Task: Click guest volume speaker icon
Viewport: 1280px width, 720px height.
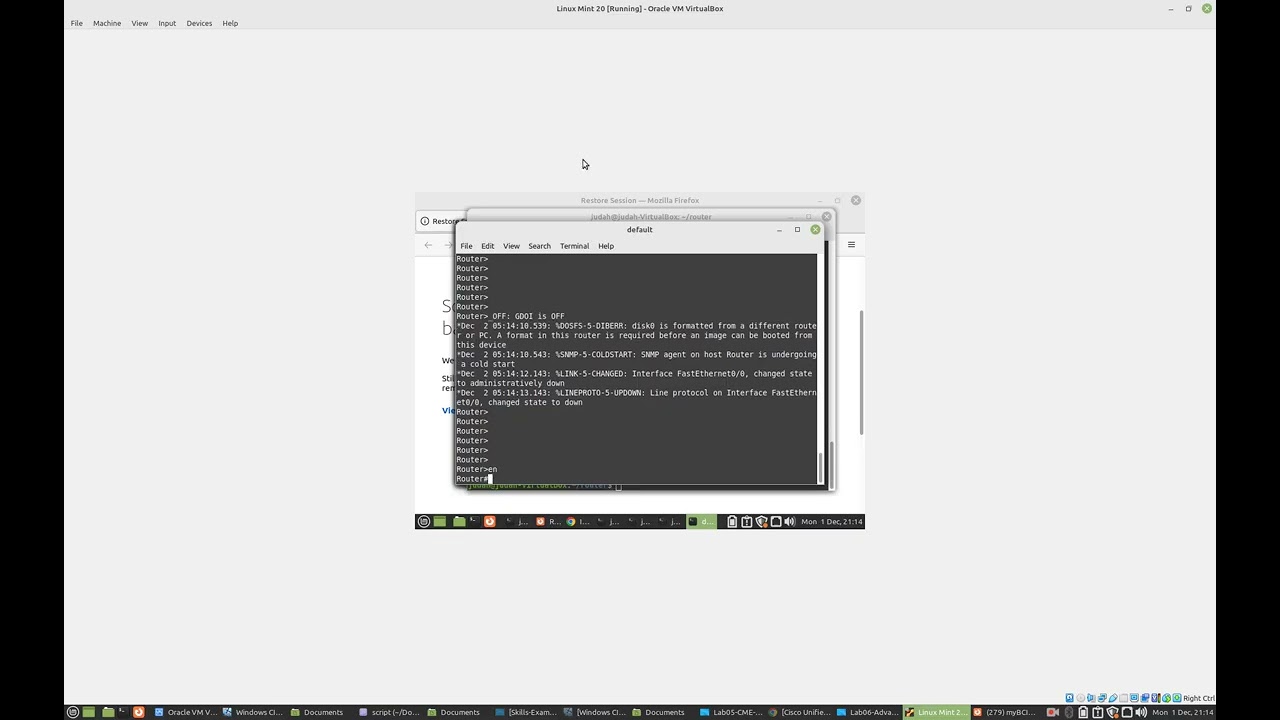Action: point(790,521)
